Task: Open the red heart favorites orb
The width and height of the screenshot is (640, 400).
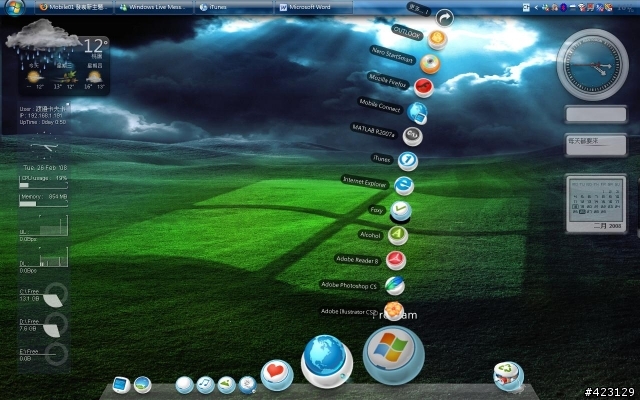Action: pos(277,374)
